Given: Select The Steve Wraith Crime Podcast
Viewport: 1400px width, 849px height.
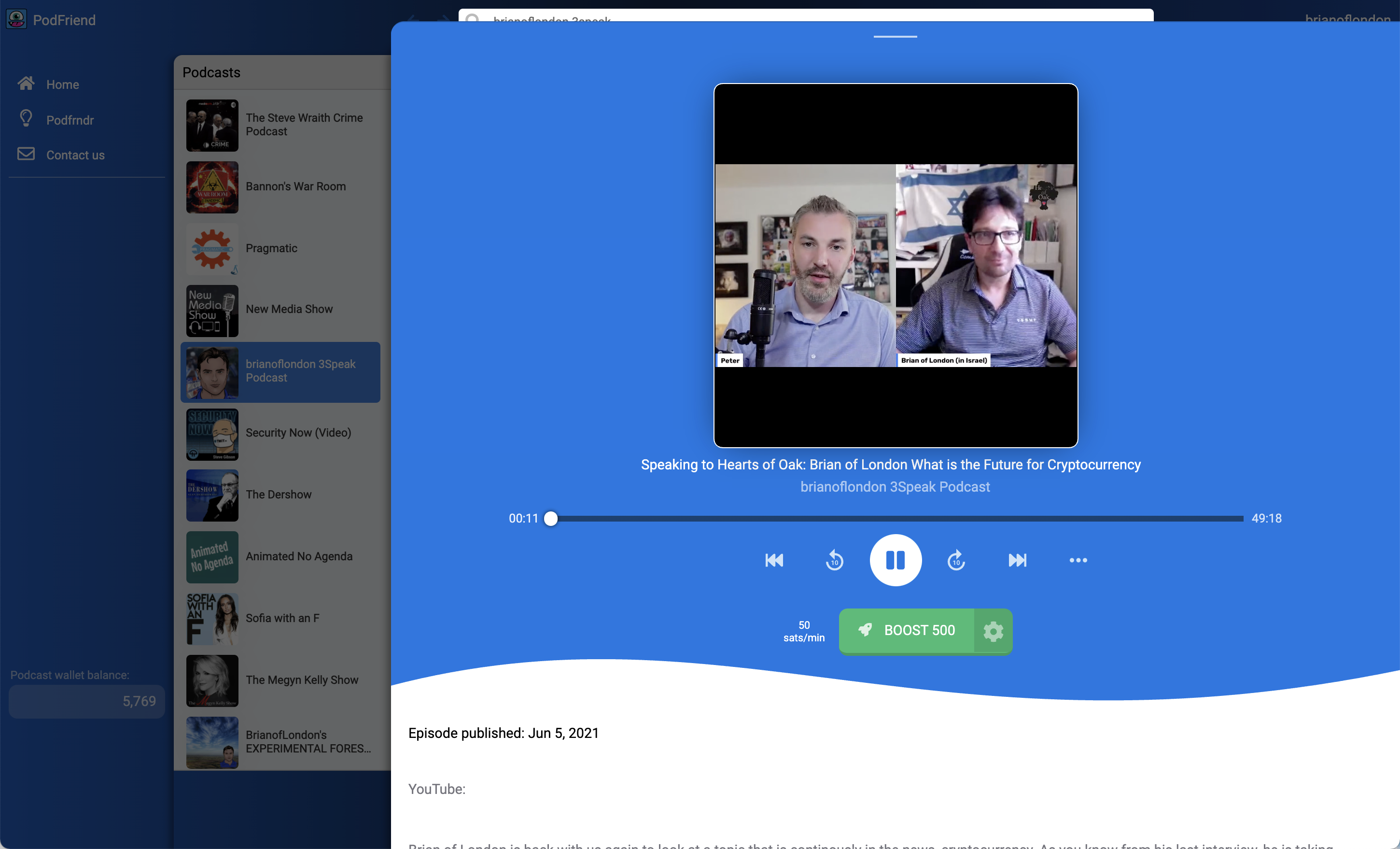Looking at the screenshot, I should [280, 125].
